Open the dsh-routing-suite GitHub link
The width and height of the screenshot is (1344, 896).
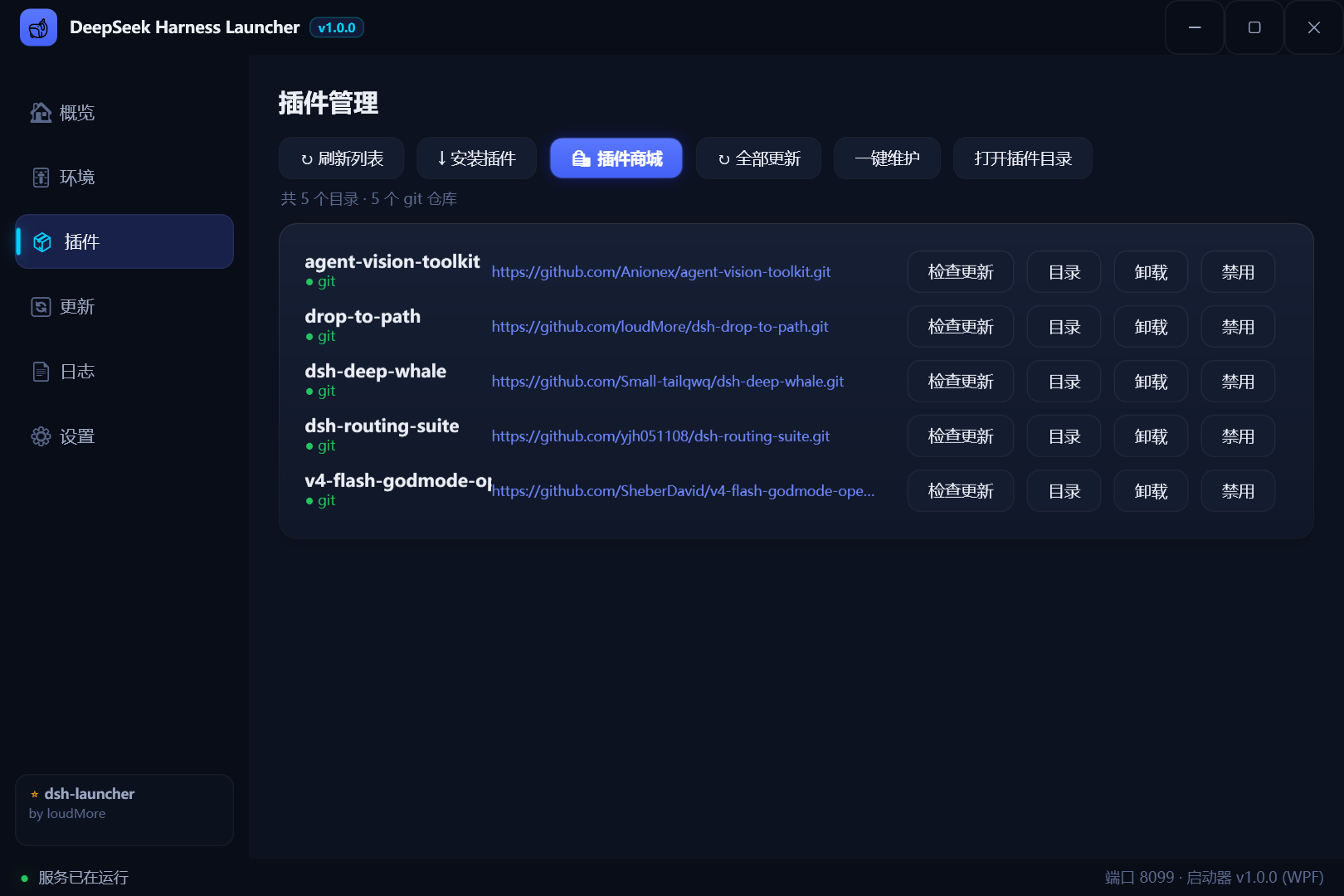point(660,436)
